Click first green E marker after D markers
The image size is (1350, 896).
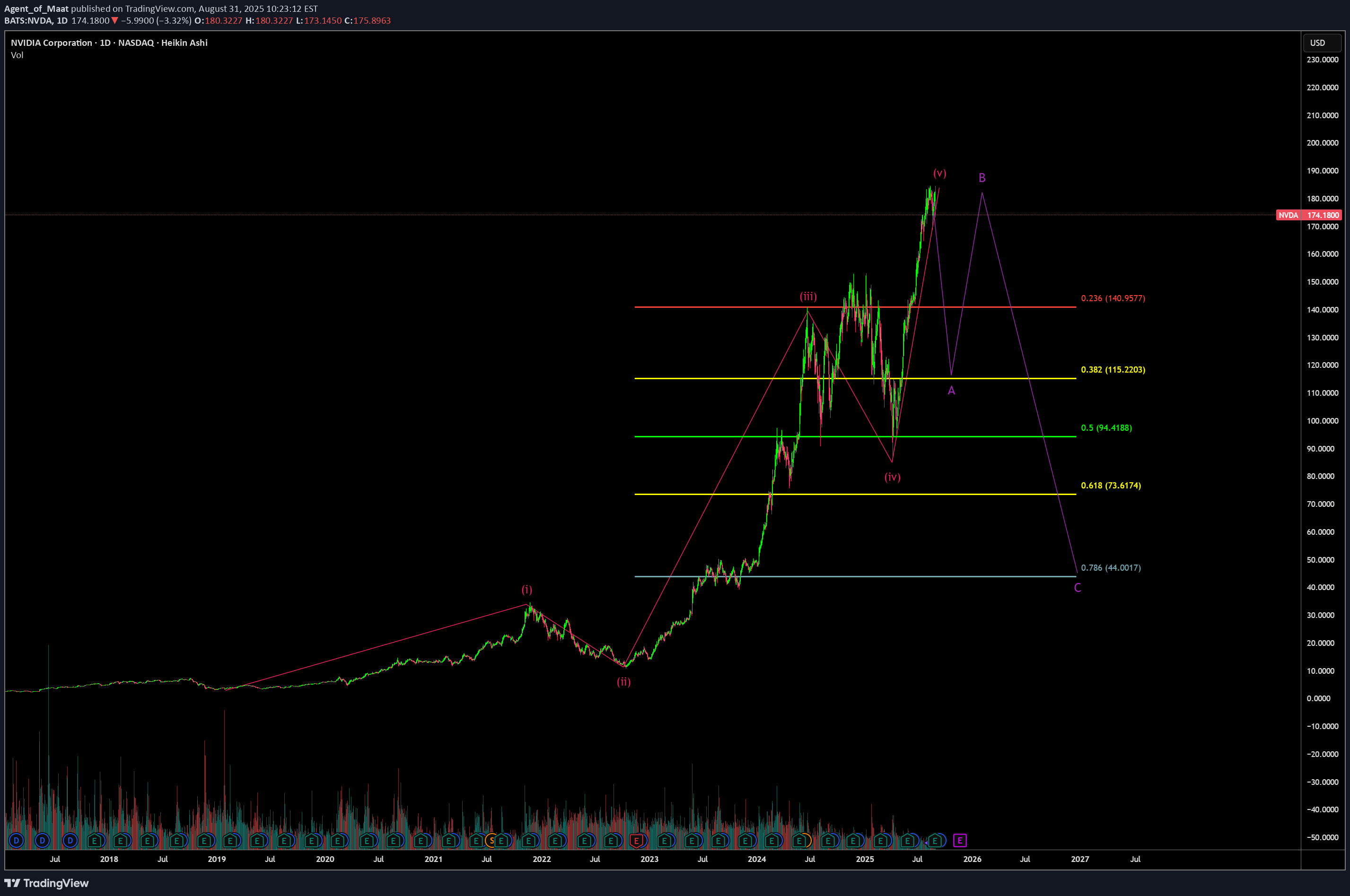coord(95,840)
